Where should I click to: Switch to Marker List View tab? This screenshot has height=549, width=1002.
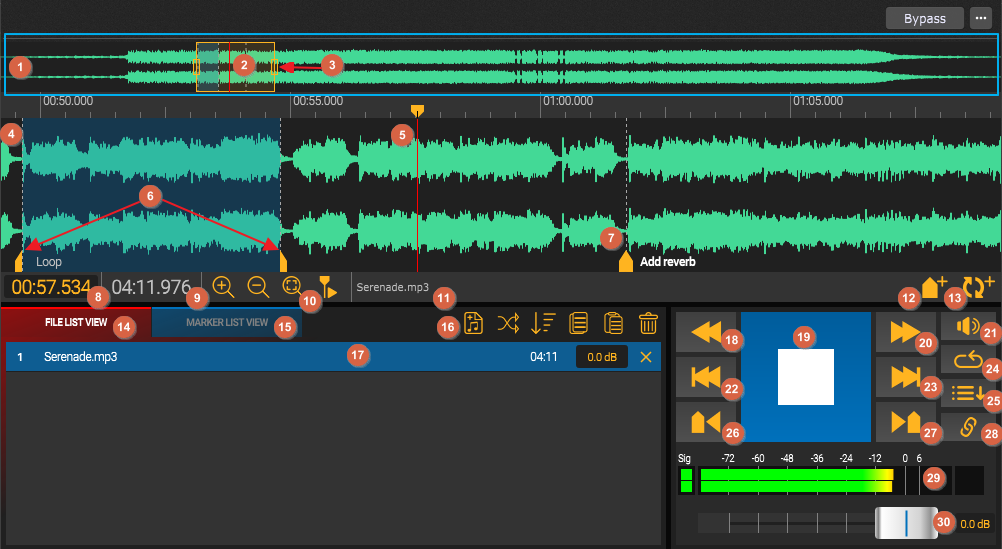click(227, 322)
